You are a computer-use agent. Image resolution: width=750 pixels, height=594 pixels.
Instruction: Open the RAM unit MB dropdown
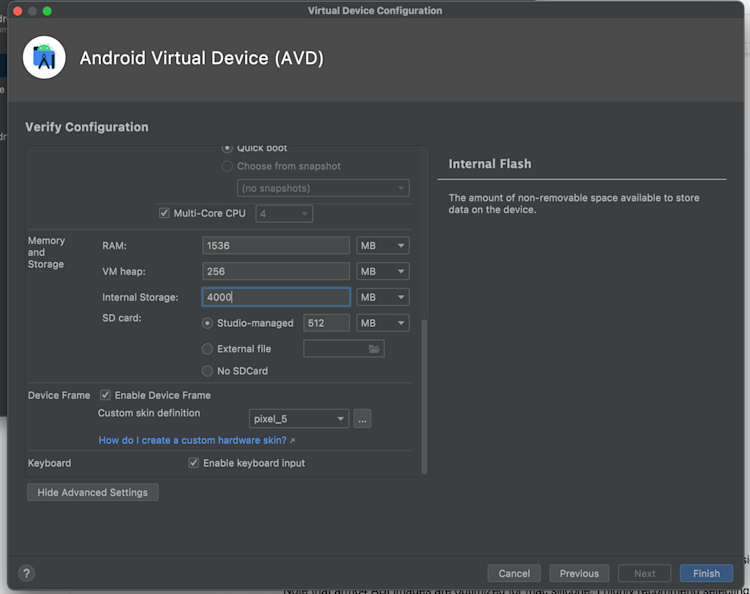[383, 245]
